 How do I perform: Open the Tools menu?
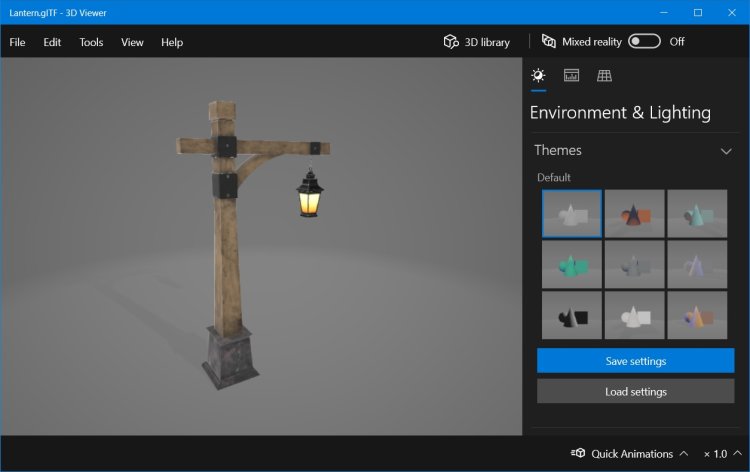[x=91, y=42]
